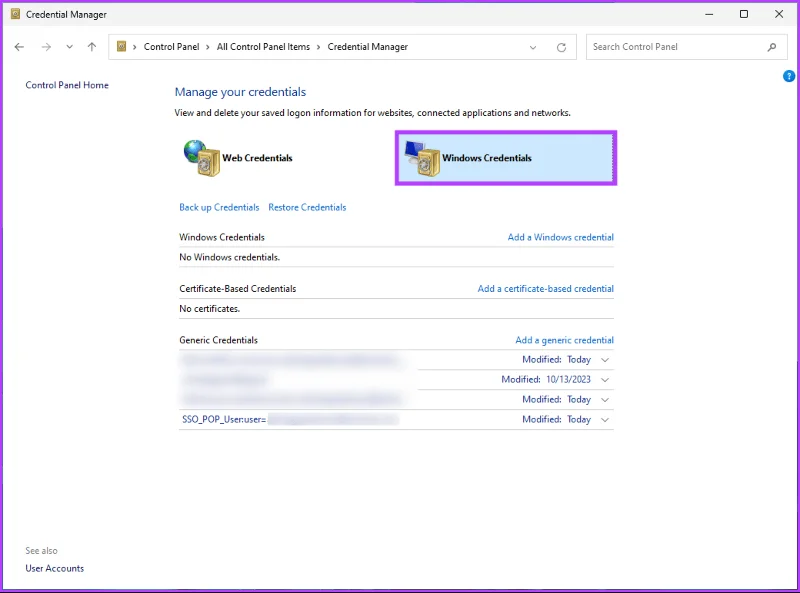Click Restore Credentials link
Viewport: 800px width, 593px height.
(307, 207)
